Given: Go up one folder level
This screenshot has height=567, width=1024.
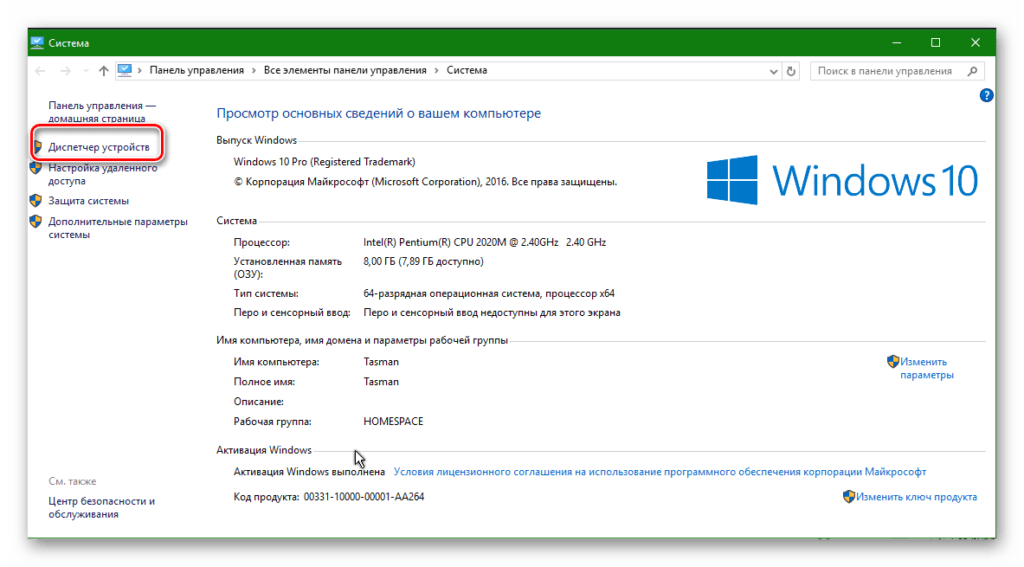Looking at the screenshot, I should pyautogui.click(x=104, y=71).
